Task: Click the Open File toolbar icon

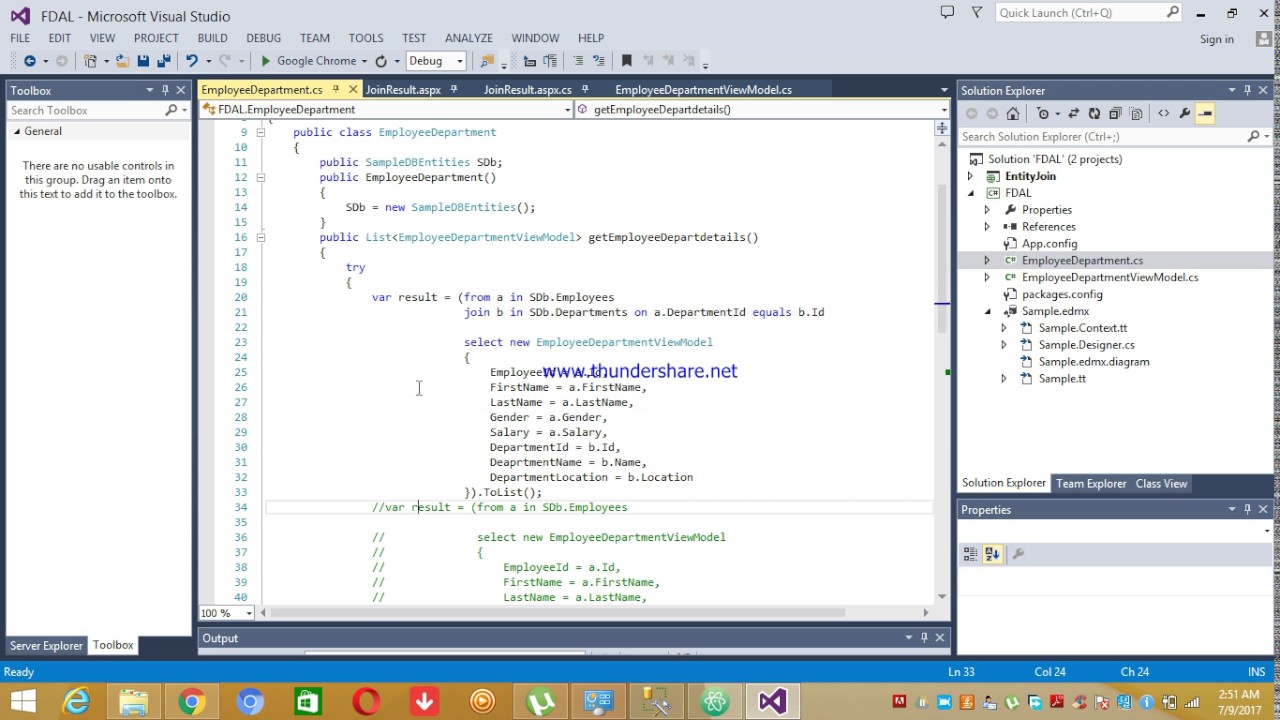Action: pos(122,61)
